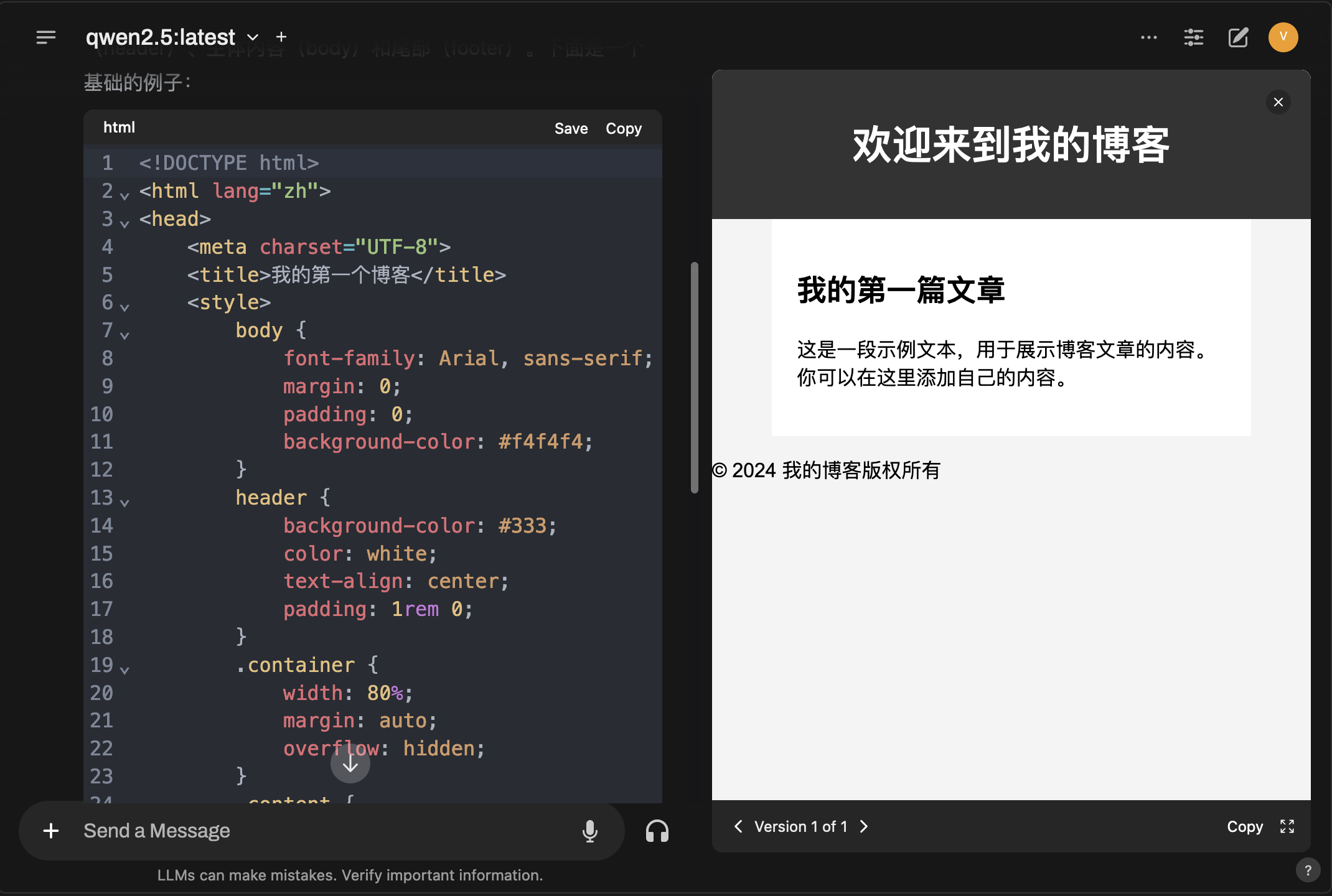Viewport: 1332px width, 896px height.
Task: Open the chat controls sliders icon
Action: [x=1193, y=37]
